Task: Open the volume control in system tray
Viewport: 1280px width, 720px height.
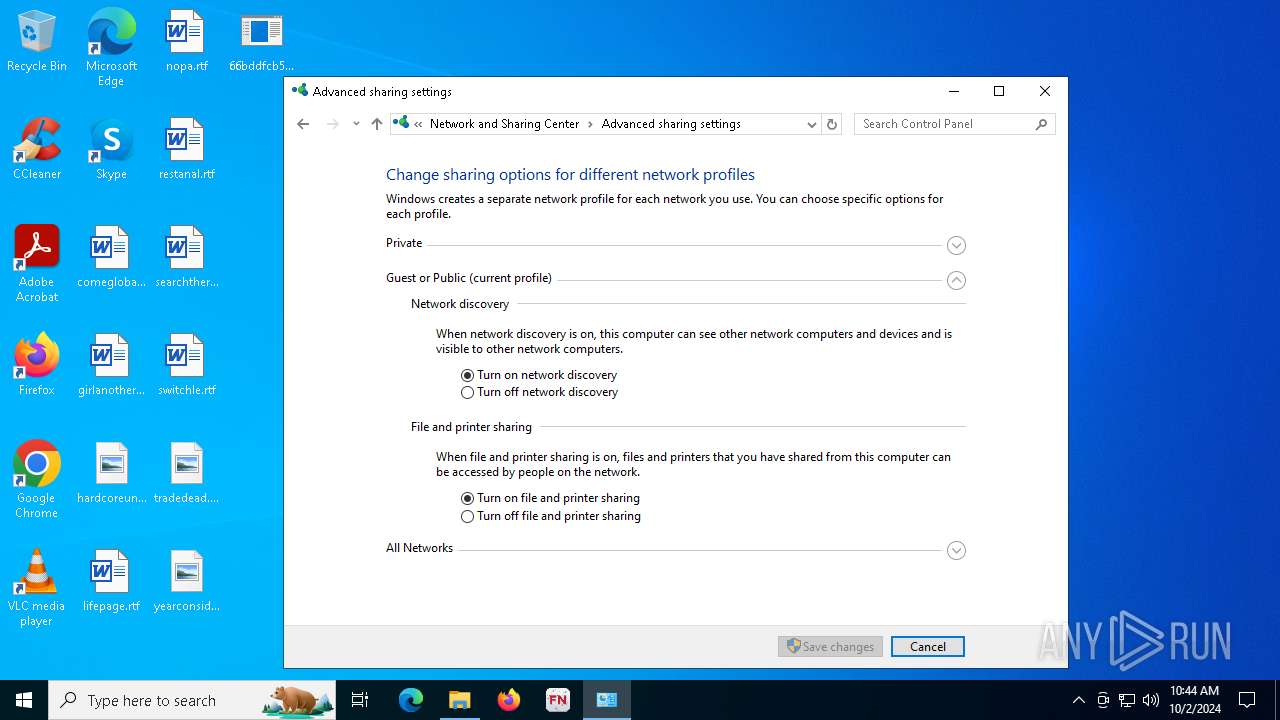Action: click(1151, 700)
